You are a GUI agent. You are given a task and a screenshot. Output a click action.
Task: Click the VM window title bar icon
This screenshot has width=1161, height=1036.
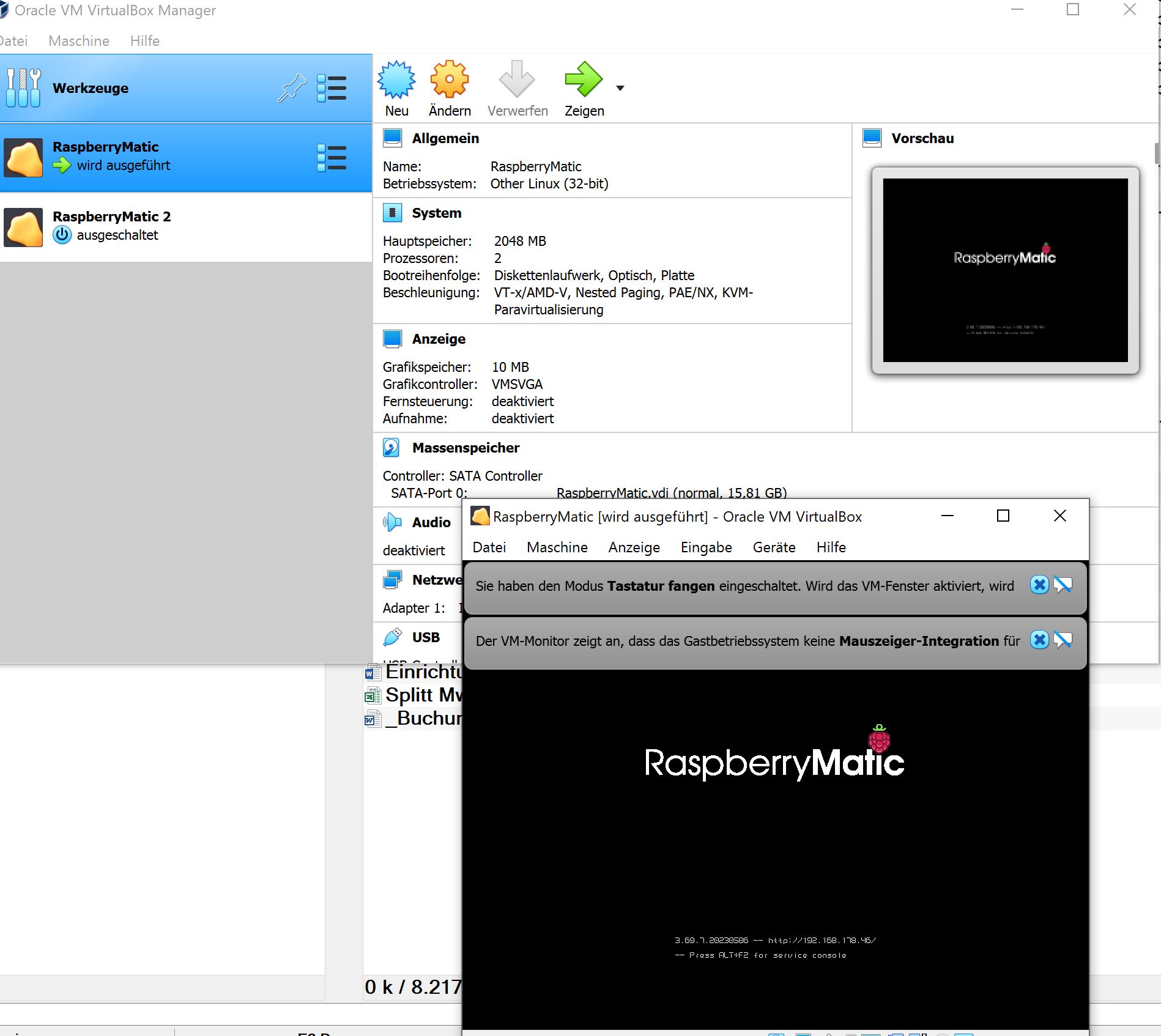[x=480, y=516]
